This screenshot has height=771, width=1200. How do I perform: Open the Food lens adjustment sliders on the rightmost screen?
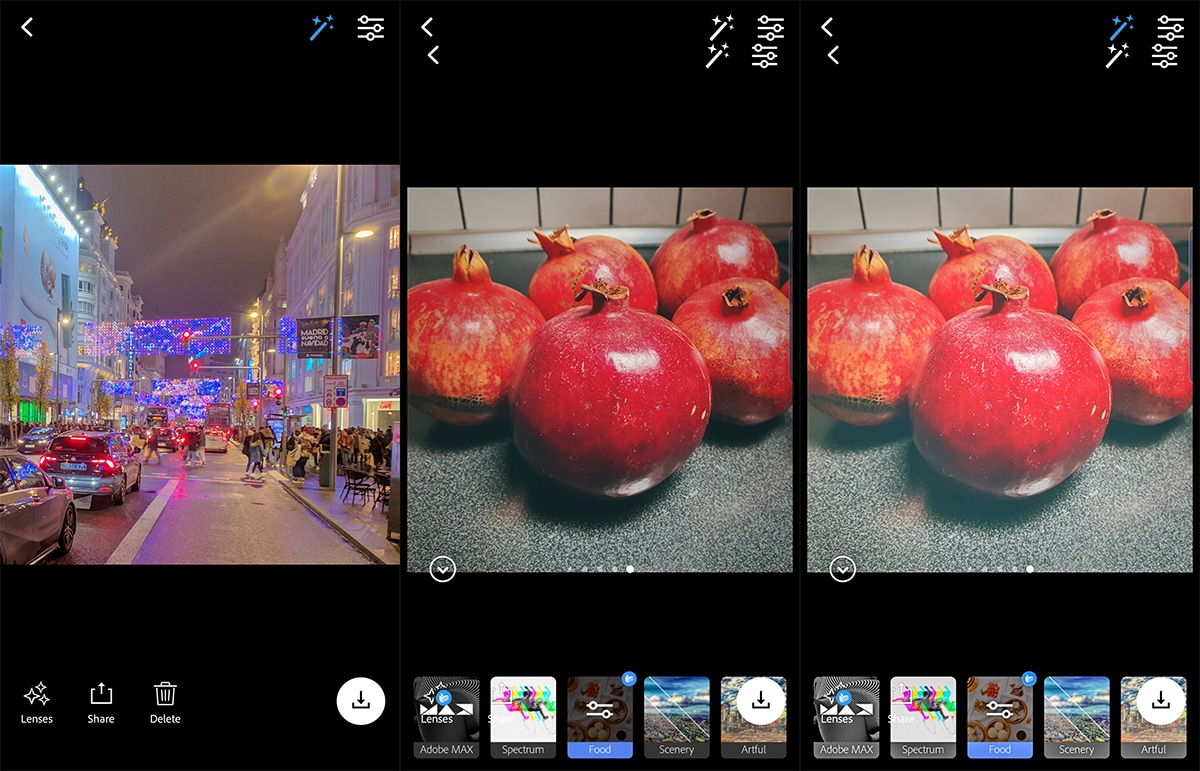1000,709
